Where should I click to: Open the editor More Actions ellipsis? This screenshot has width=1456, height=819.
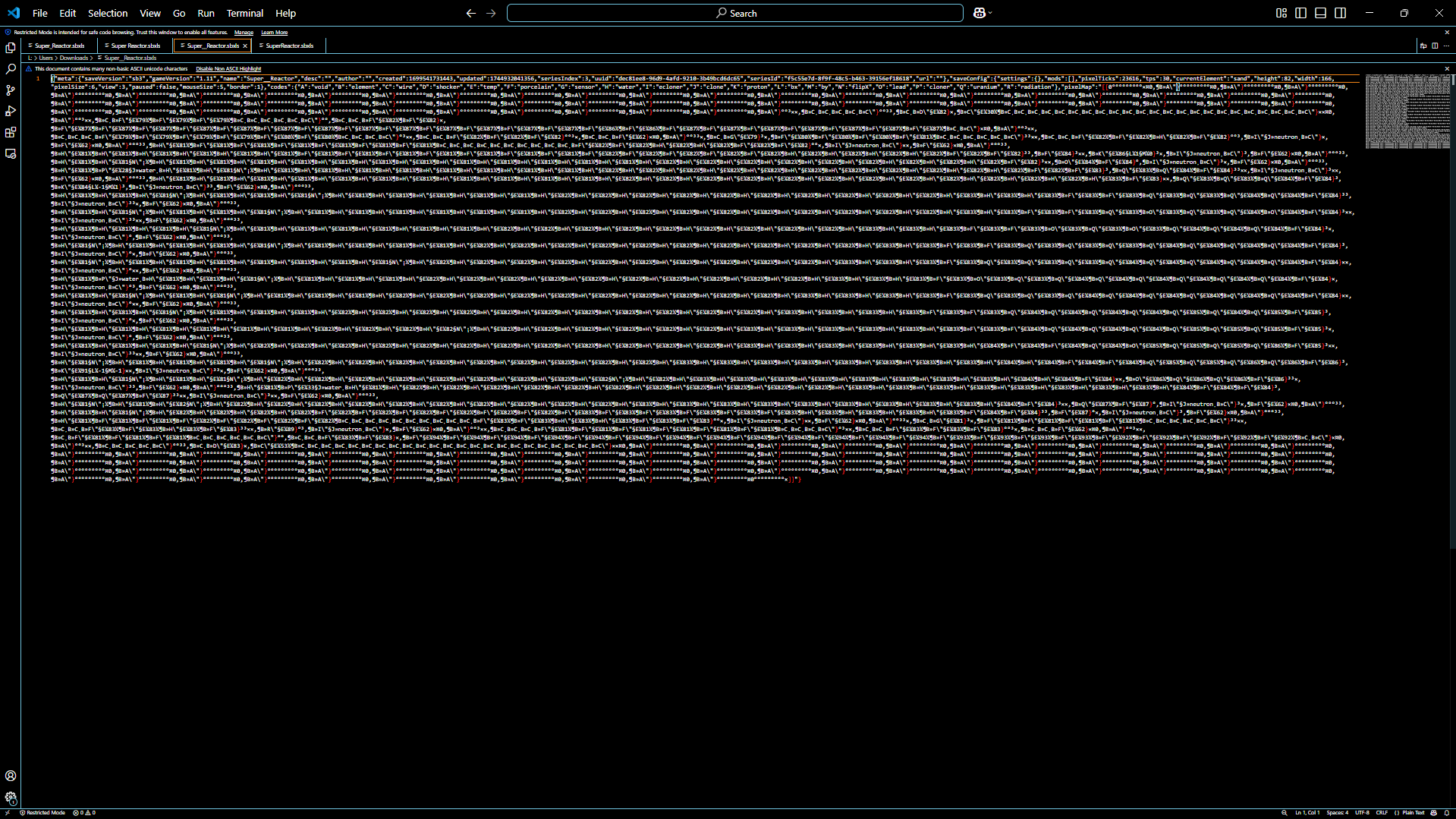[1446, 46]
